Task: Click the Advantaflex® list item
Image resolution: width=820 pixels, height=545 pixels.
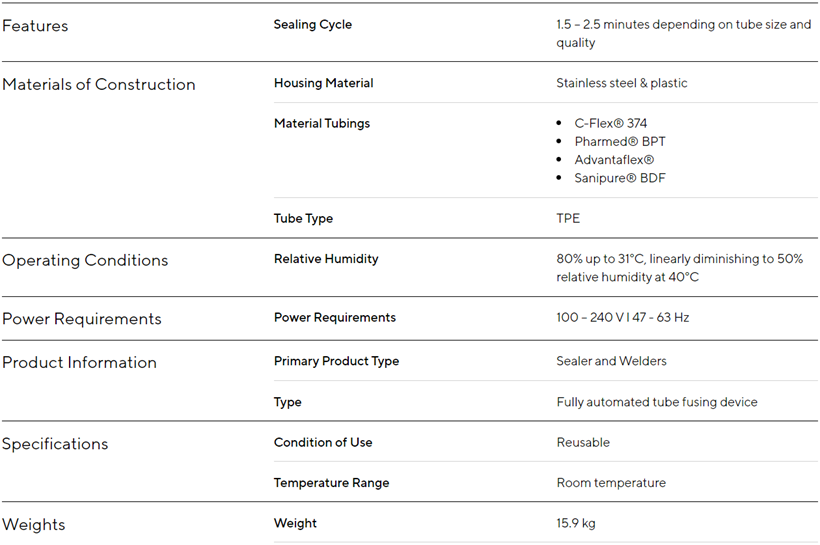Action: pyautogui.click(x=614, y=160)
